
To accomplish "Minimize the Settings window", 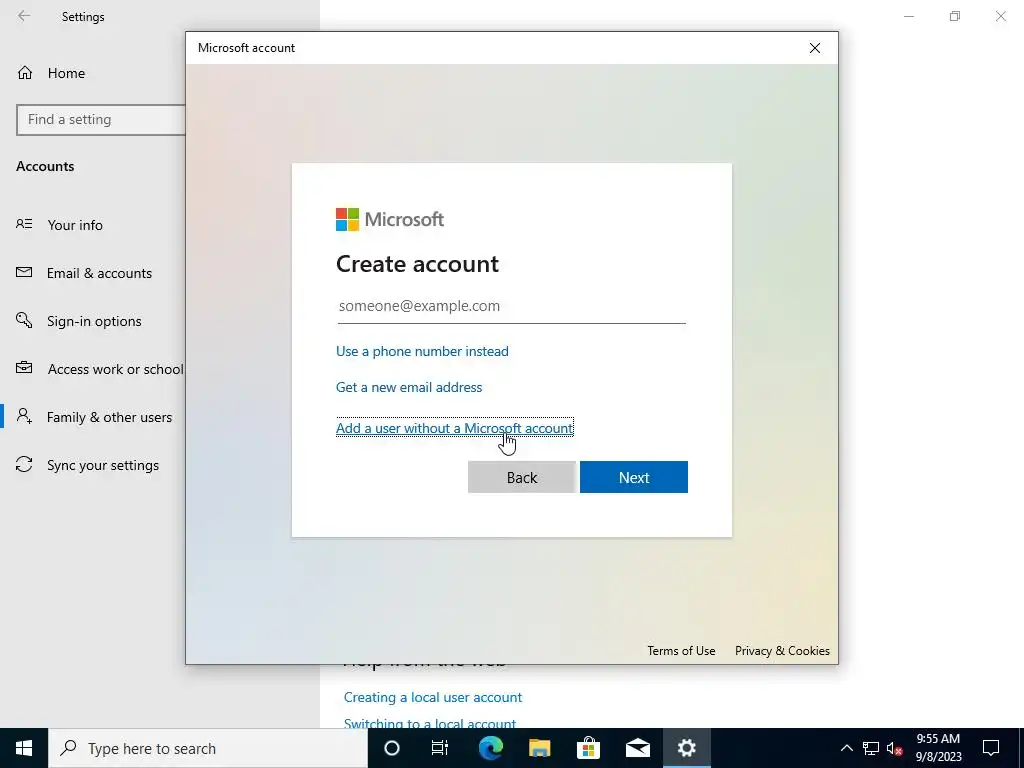I will click(908, 16).
